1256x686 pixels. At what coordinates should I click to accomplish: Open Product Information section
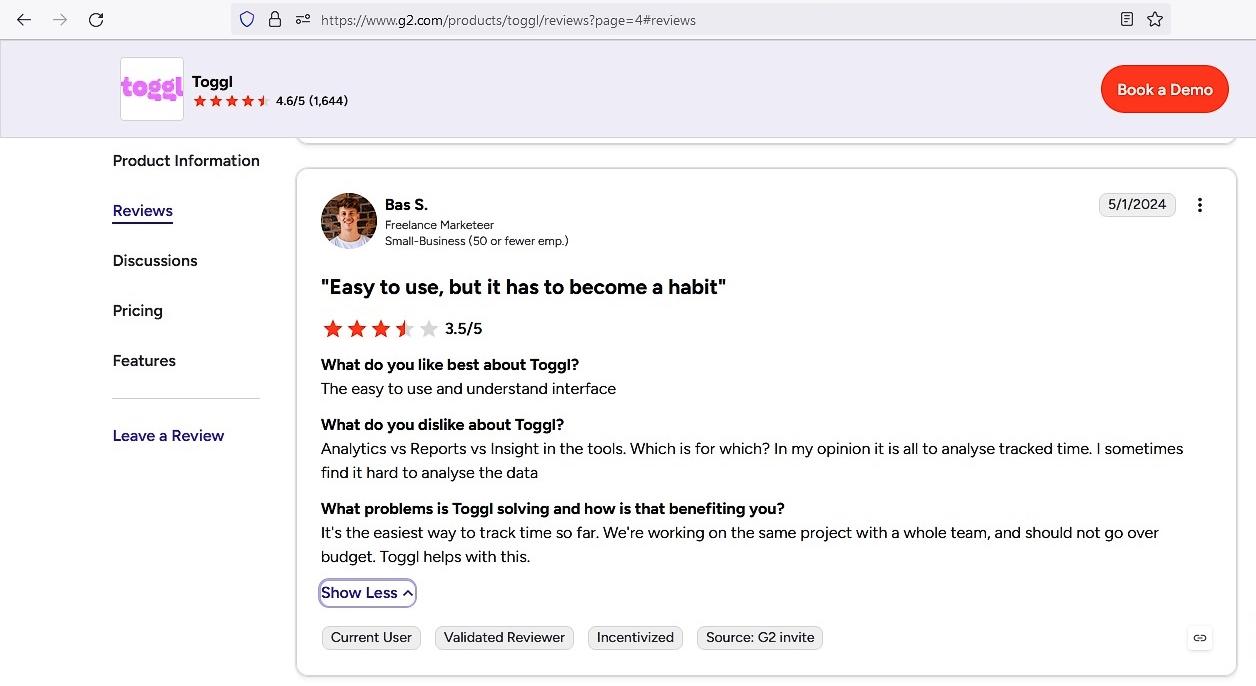click(186, 161)
